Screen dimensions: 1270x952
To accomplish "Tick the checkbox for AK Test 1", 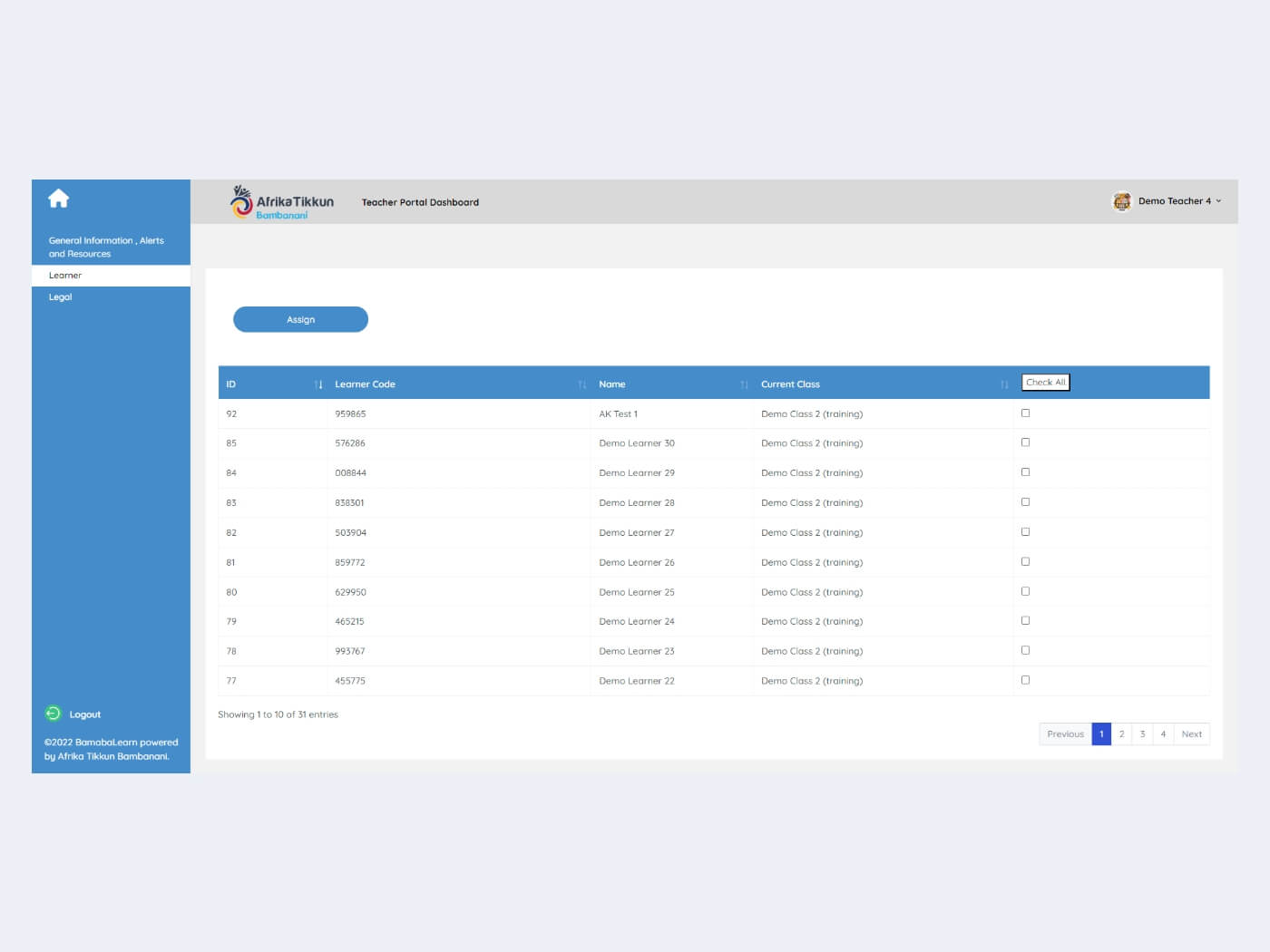I will tap(1025, 413).
